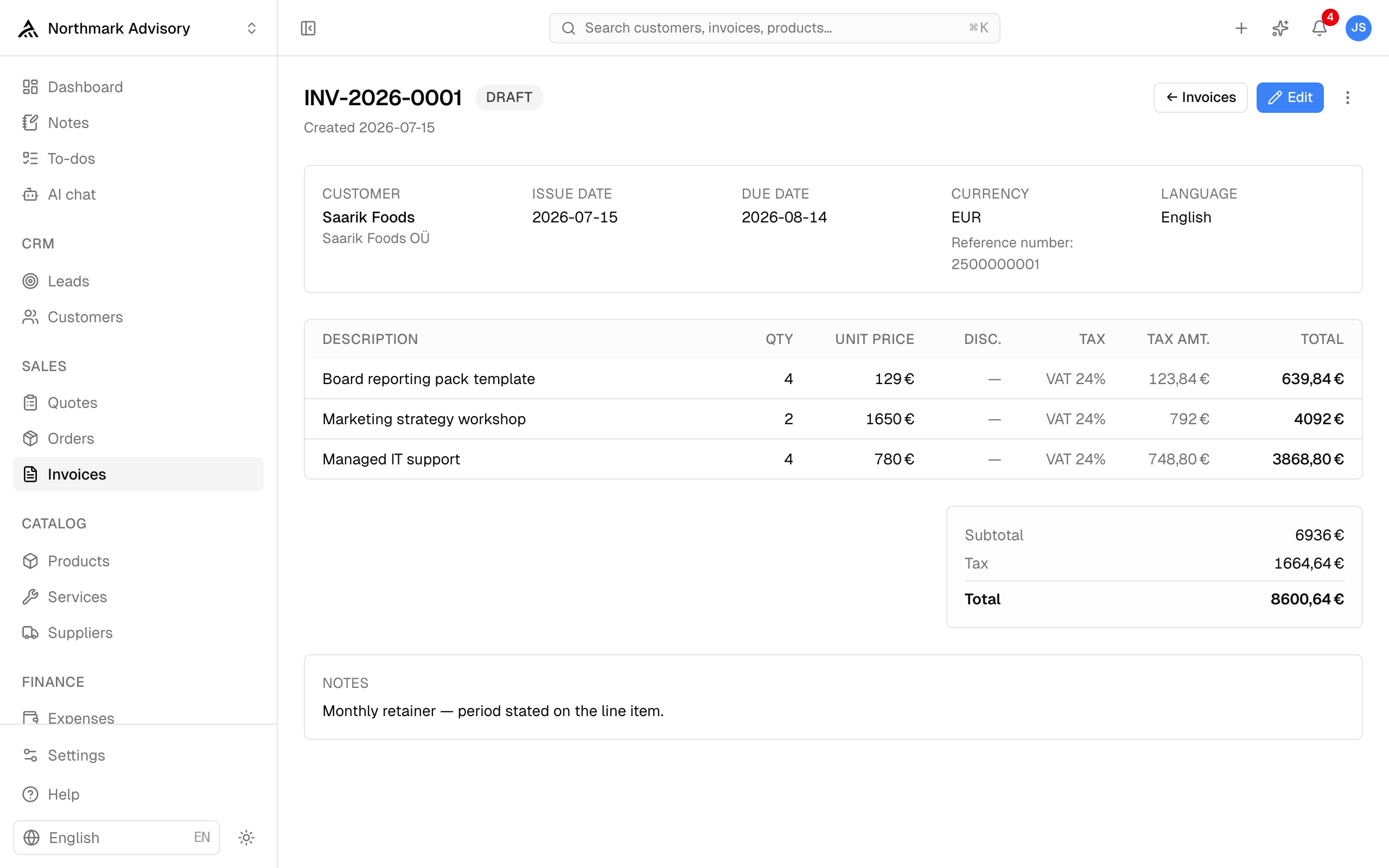The height and width of the screenshot is (868, 1389).
Task: Open Help in sidebar
Action: click(138, 795)
